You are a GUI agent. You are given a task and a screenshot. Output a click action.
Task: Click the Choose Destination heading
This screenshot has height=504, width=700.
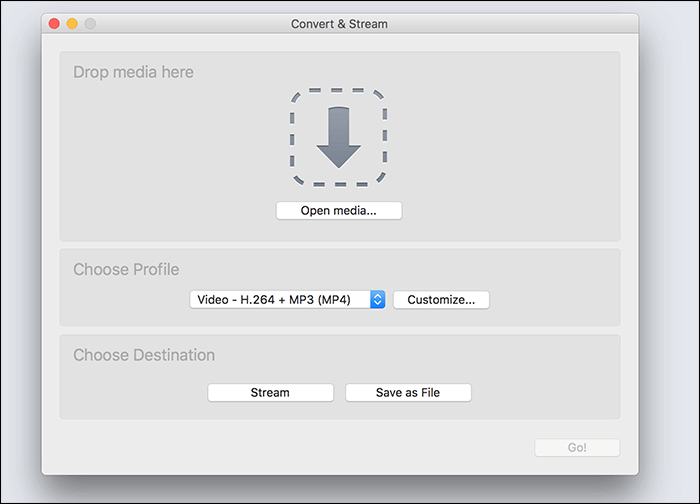pyautogui.click(x=144, y=355)
